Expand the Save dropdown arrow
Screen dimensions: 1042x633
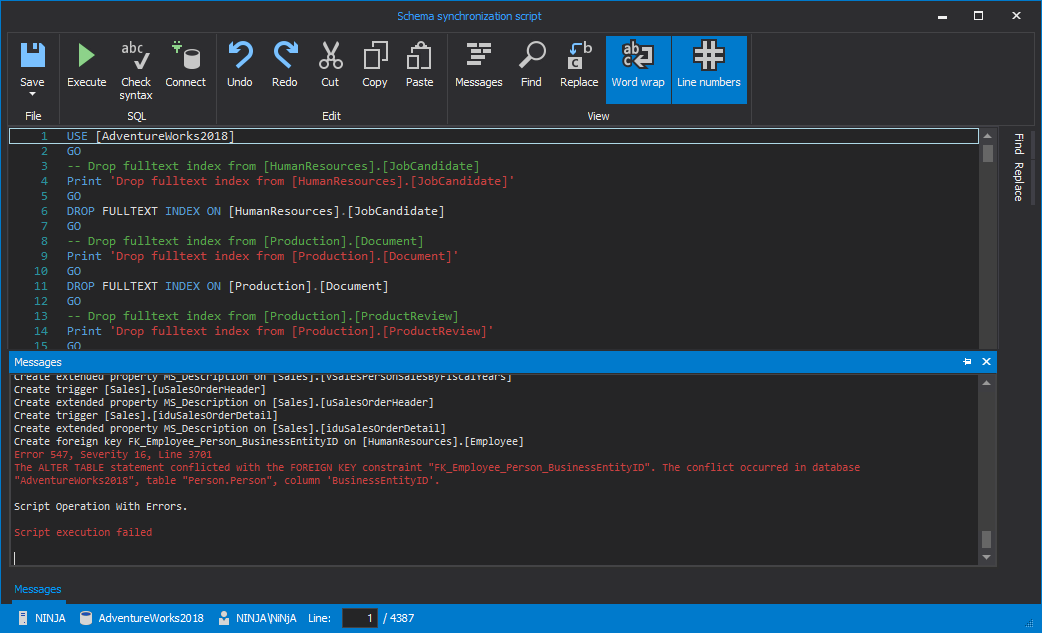click(x=32, y=95)
